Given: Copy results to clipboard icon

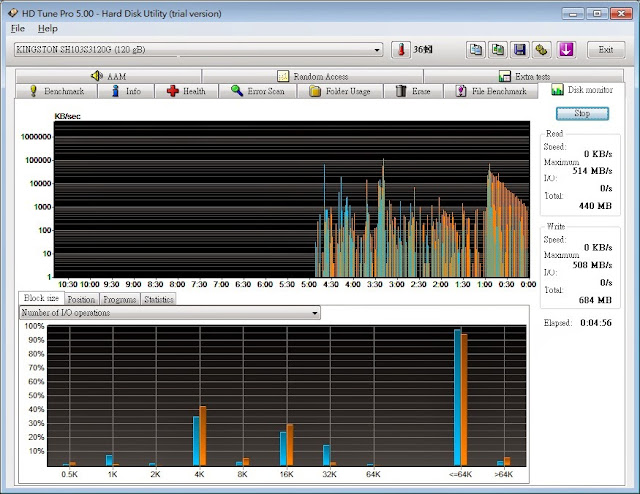Looking at the screenshot, I should tap(476, 50).
